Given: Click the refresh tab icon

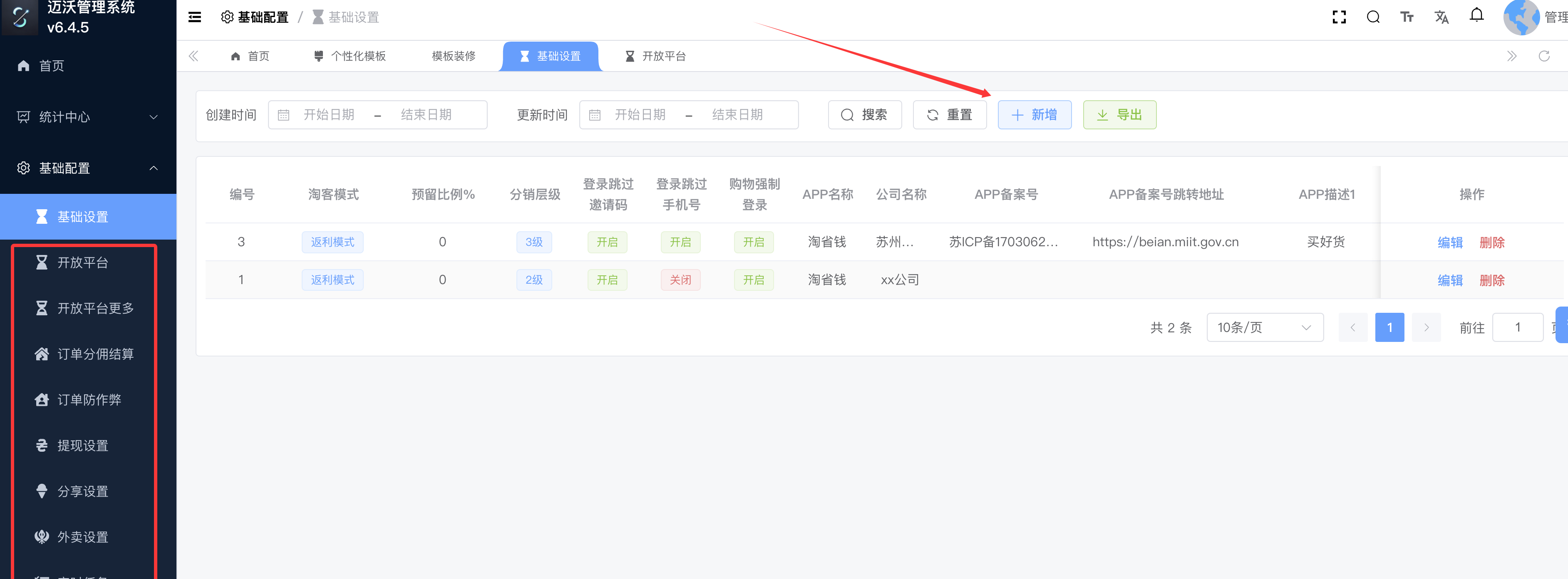Looking at the screenshot, I should (x=1543, y=56).
